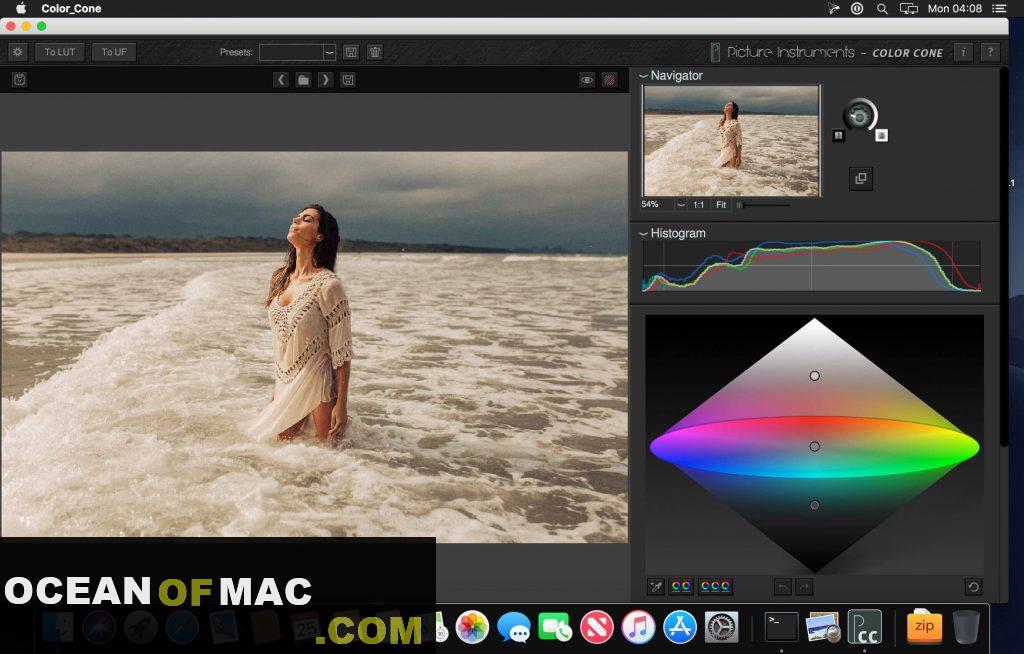Open the zoom percentage dropdown
Viewport: 1024px width, 654px height.
coord(680,204)
